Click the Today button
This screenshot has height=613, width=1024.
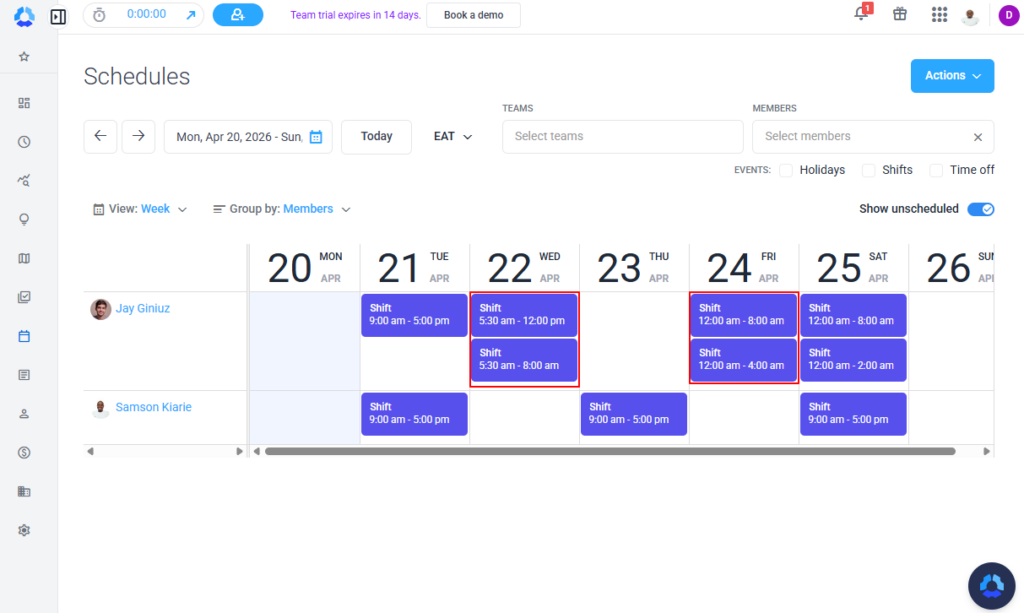pos(376,136)
